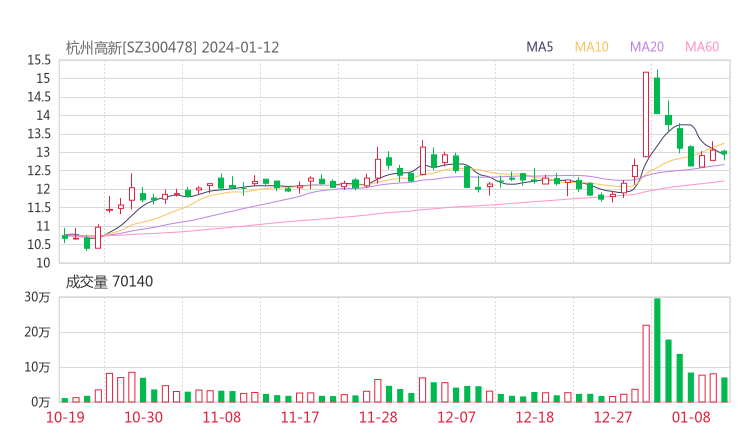Image resolution: width=740 pixels, height=440 pixels.
Task: Click the tall red candlestick reaching above 15
Action: [x=646, y=114]
